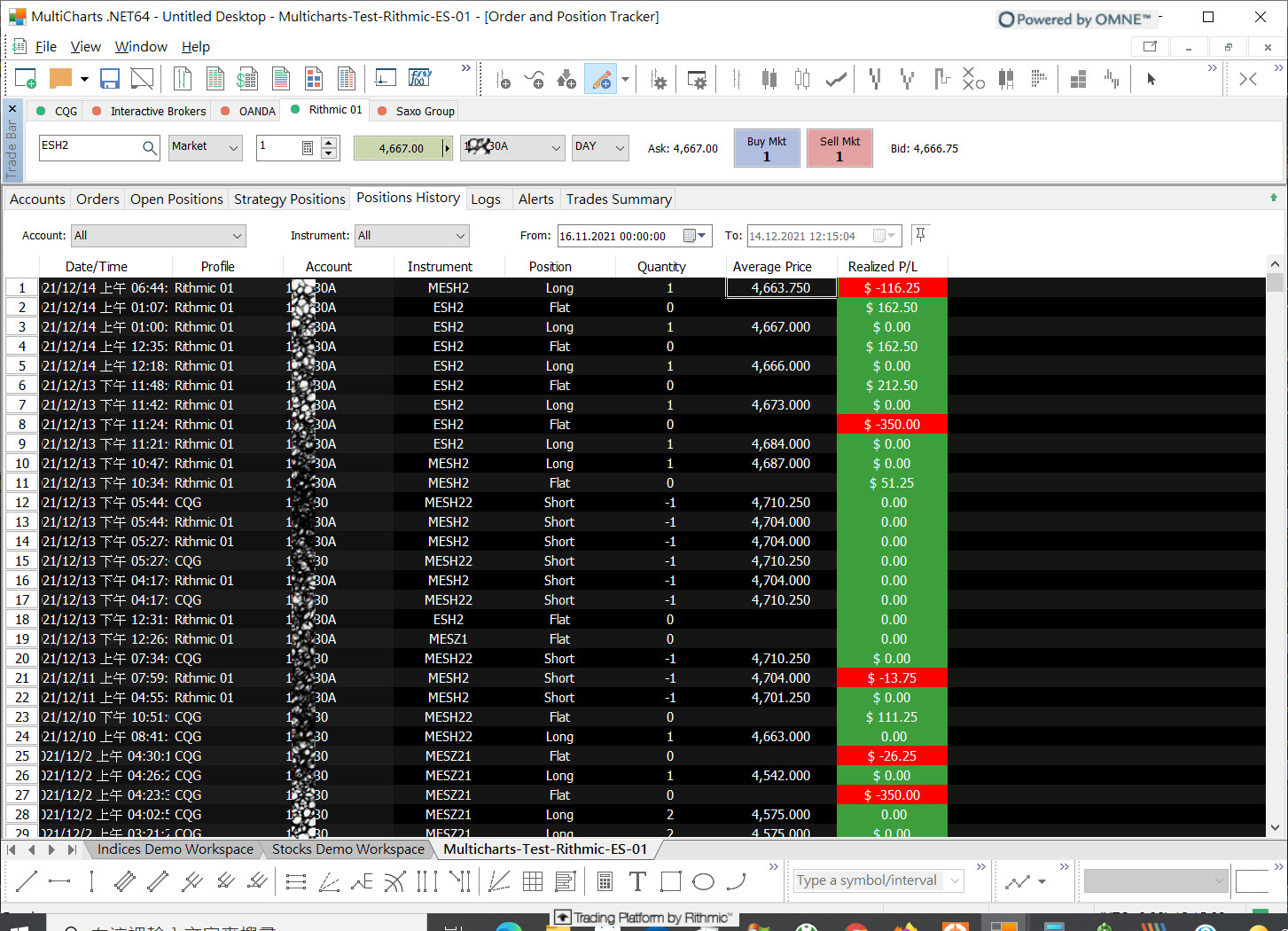Click the symbol search magnifier icon
Viewport: 1288px width, 931px height.
tap(150, 148)
